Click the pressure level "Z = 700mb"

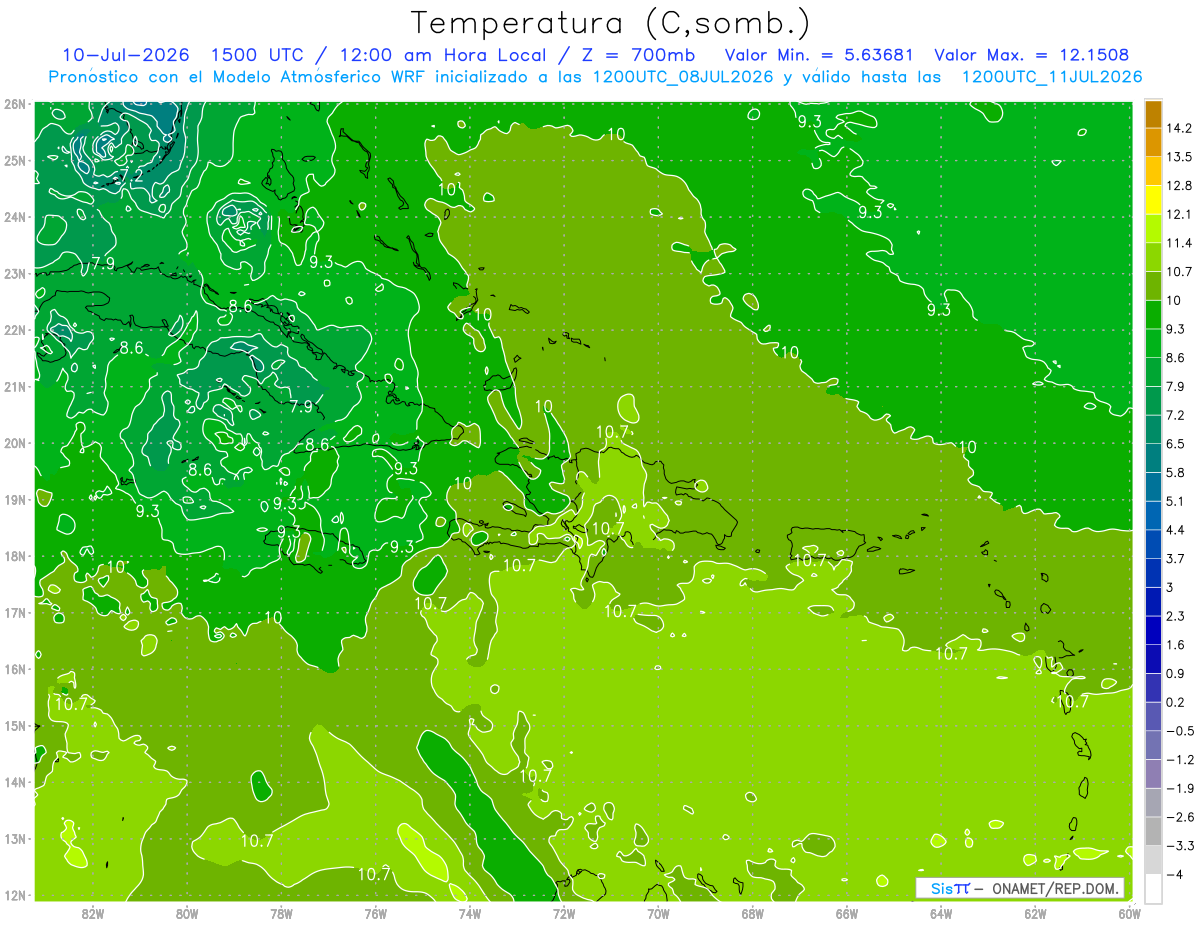[637, 55]
